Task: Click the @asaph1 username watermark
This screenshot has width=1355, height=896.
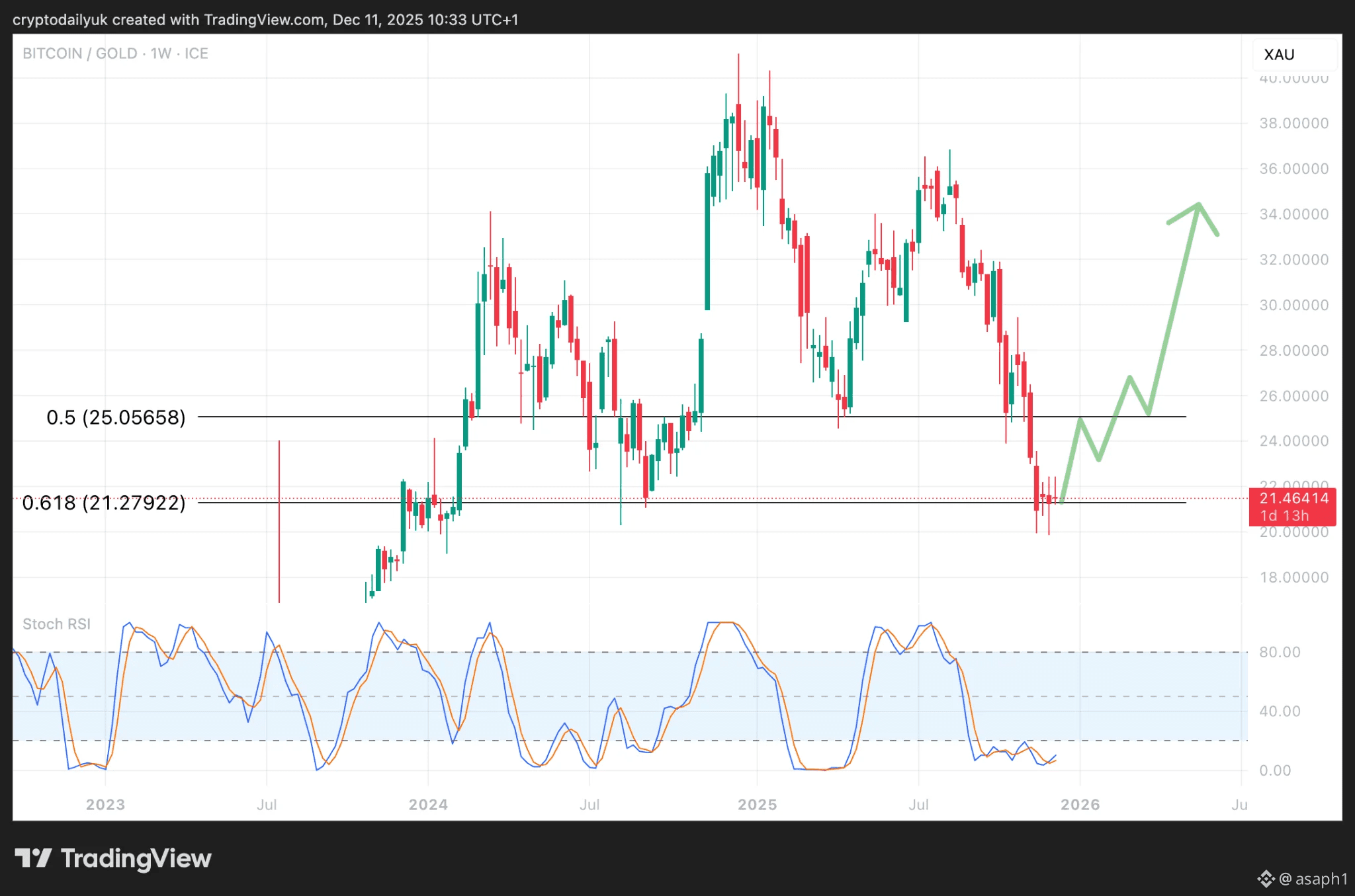Action: 1313,879
